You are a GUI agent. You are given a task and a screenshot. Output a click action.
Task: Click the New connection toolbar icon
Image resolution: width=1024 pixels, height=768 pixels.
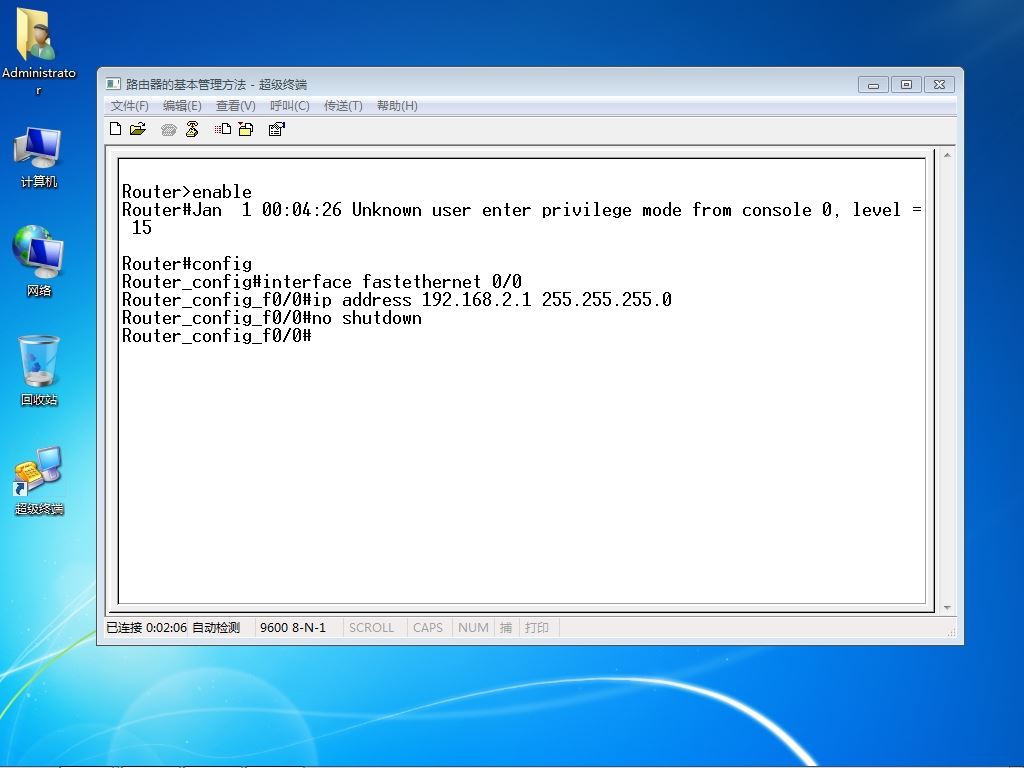[116, 129]
